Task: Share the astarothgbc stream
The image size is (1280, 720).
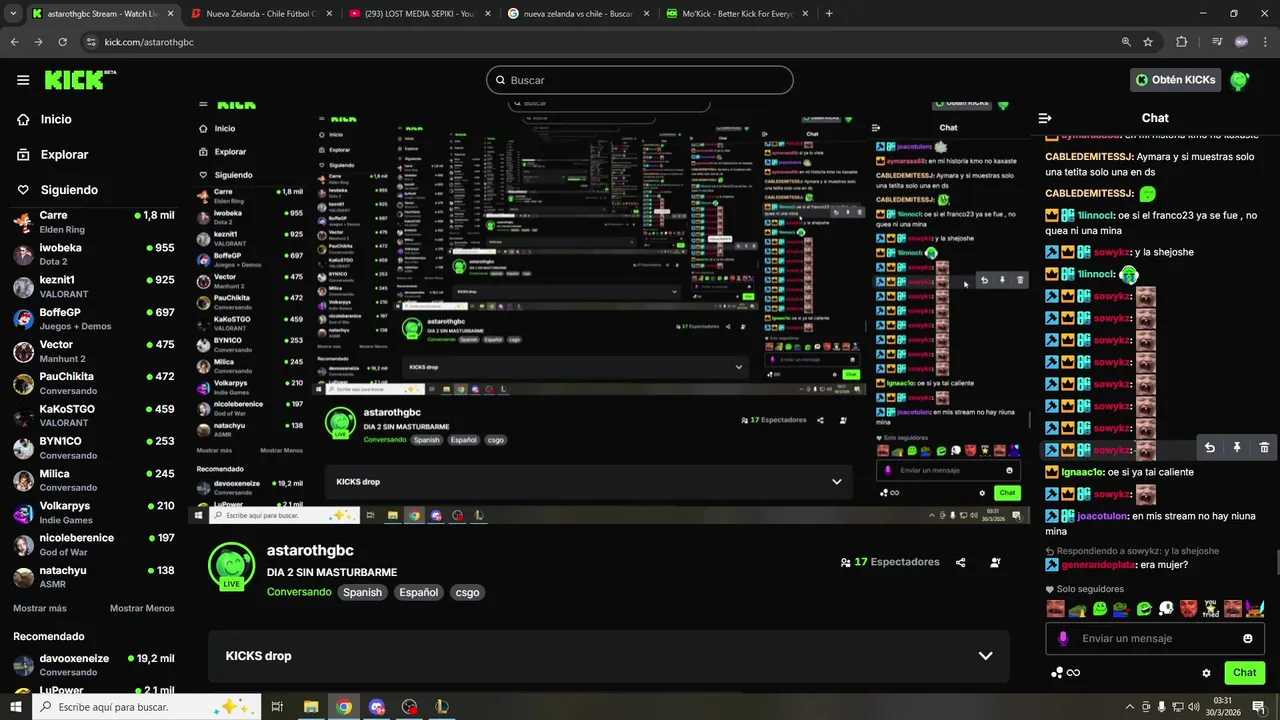Action: pos(960,563)
